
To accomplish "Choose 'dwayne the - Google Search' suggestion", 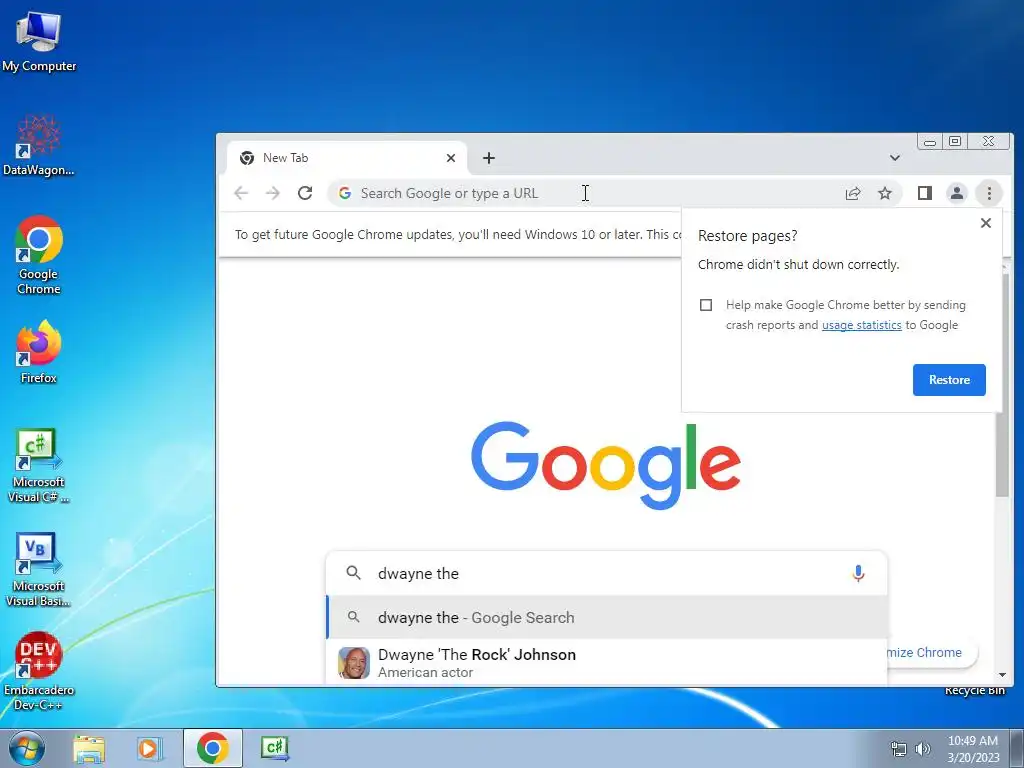I will pos(607,617).
